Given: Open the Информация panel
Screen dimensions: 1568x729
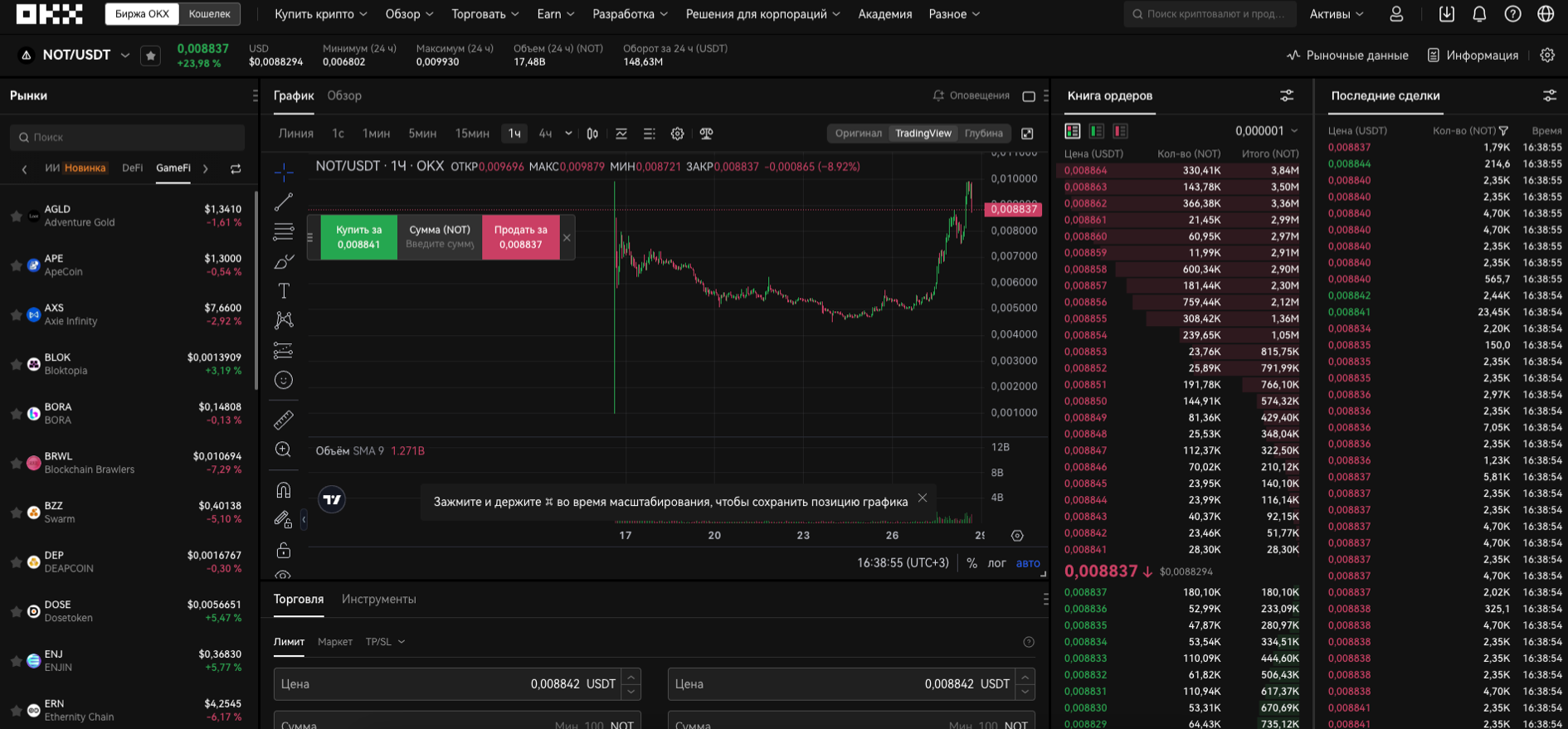Looking at the screenshot, I should [1473, 56].
